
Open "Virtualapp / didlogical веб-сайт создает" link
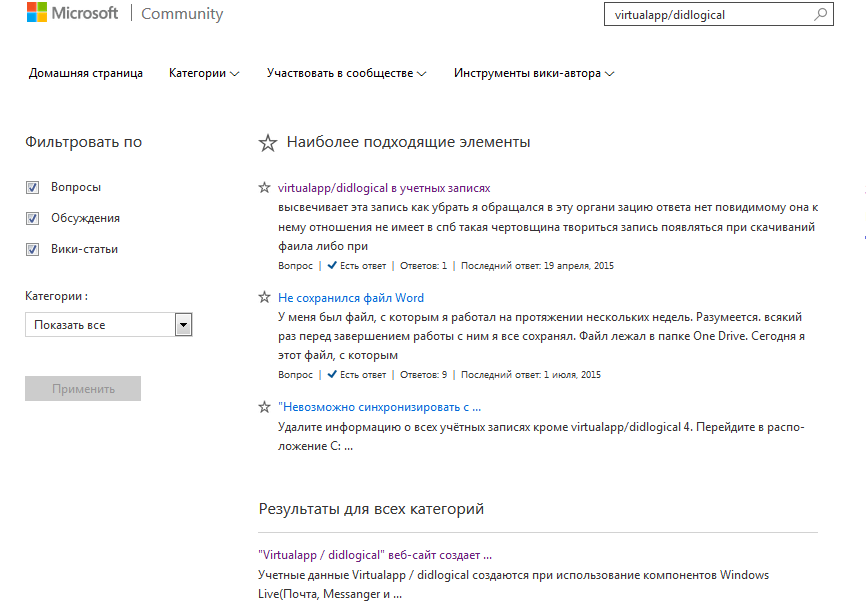click(374, 555)
